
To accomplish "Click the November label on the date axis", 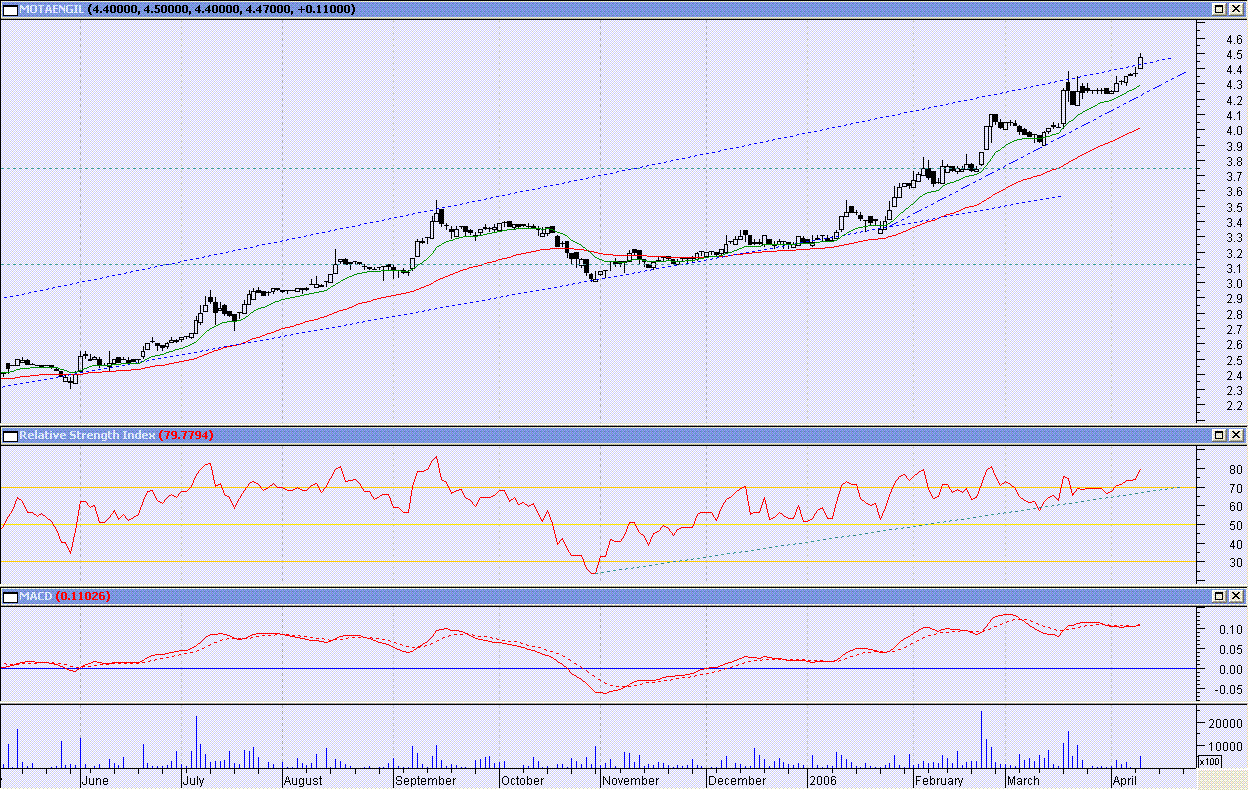I will (630, 781).
